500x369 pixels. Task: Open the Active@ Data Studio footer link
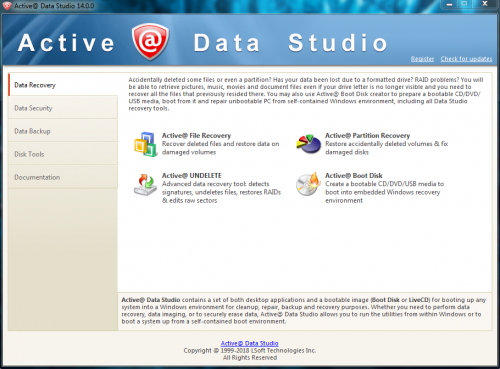[x=250, y=343]
